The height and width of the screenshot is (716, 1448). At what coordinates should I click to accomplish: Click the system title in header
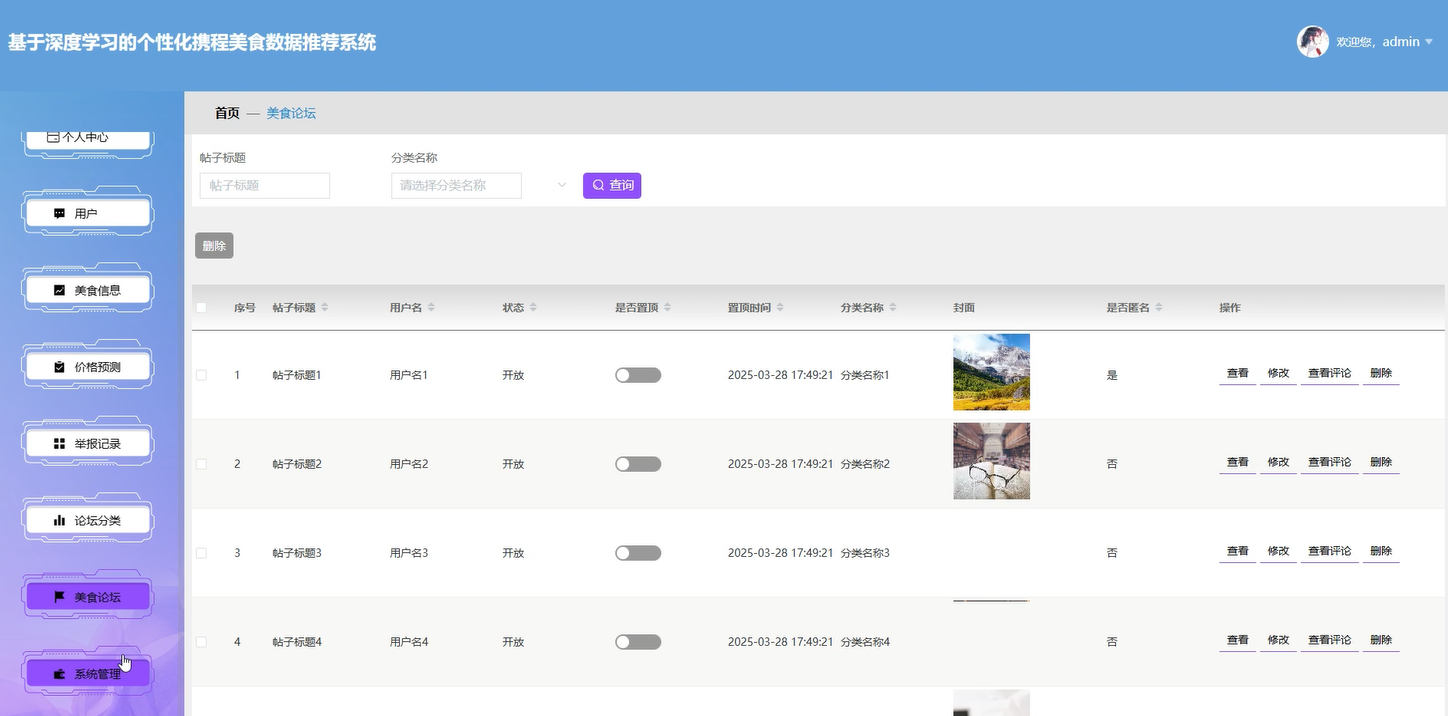pyautogui.click(x=192, y=43)
